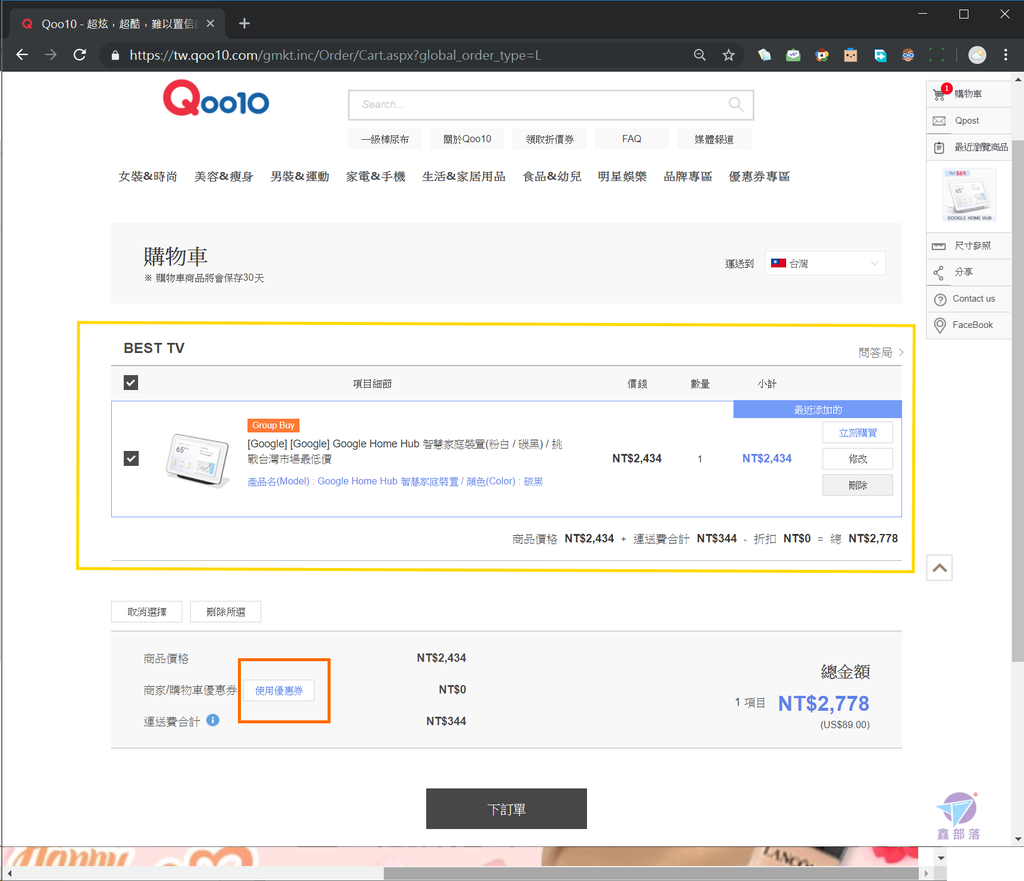Open a new browser tab
The height and width of the screenshot is (881, 1024).
(244, 24)
